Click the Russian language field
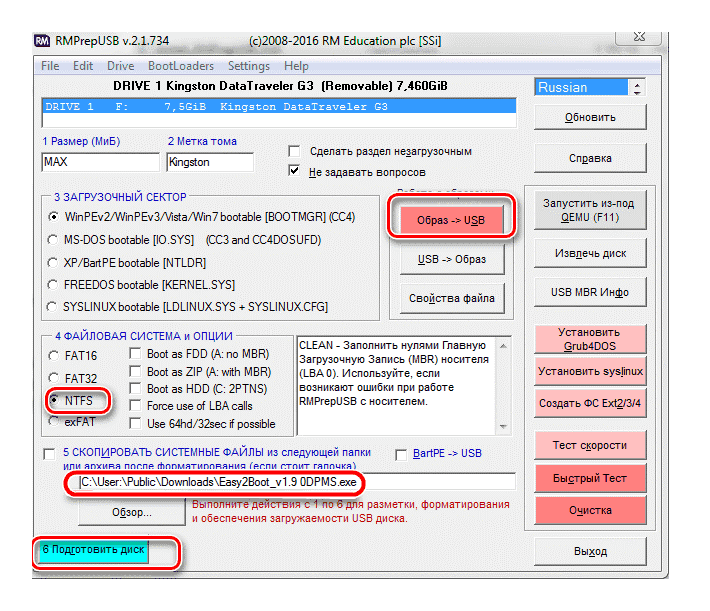This screenshot has height=611, width=710. [582, 87]
